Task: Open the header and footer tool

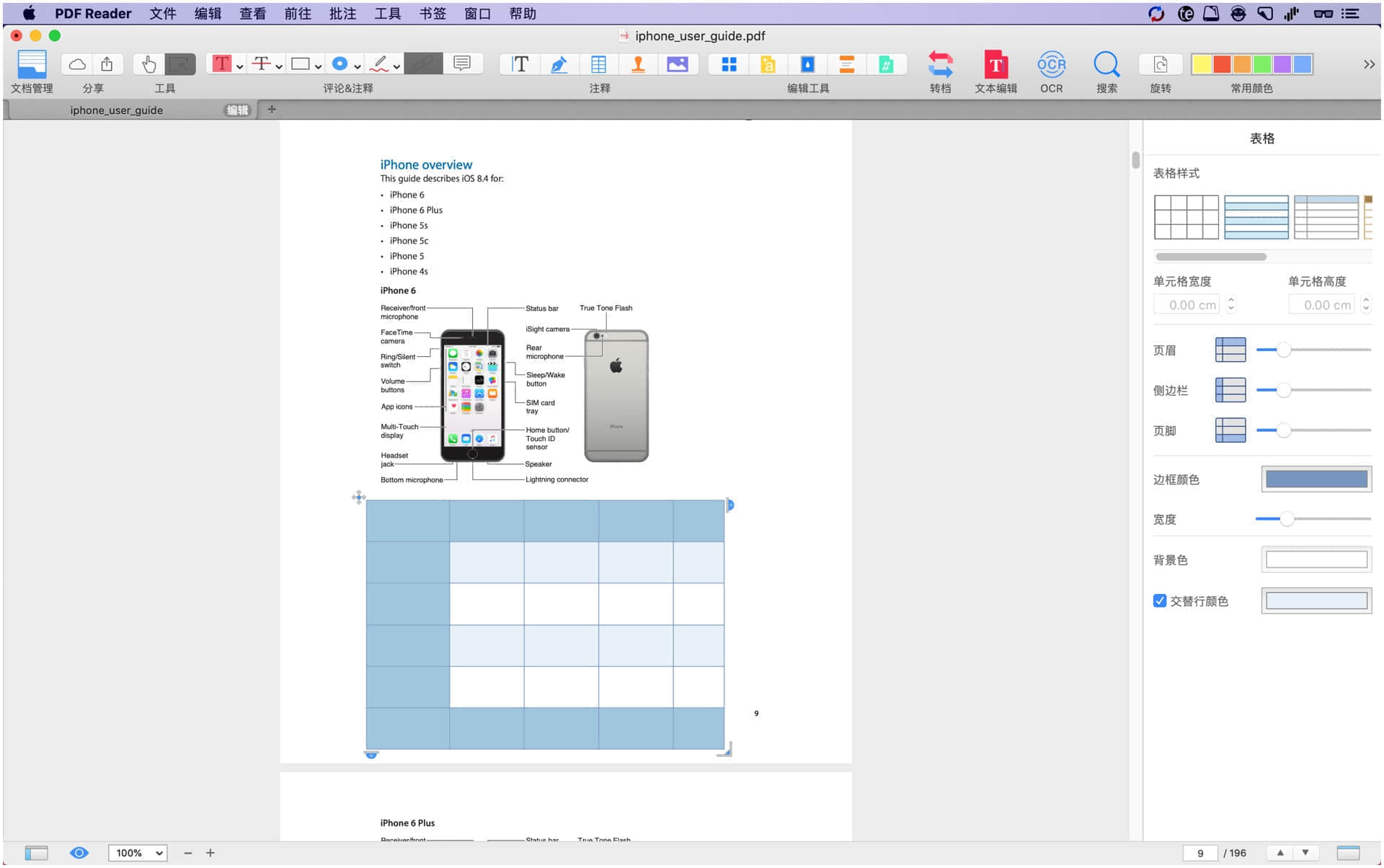Action: pos(847,64)
